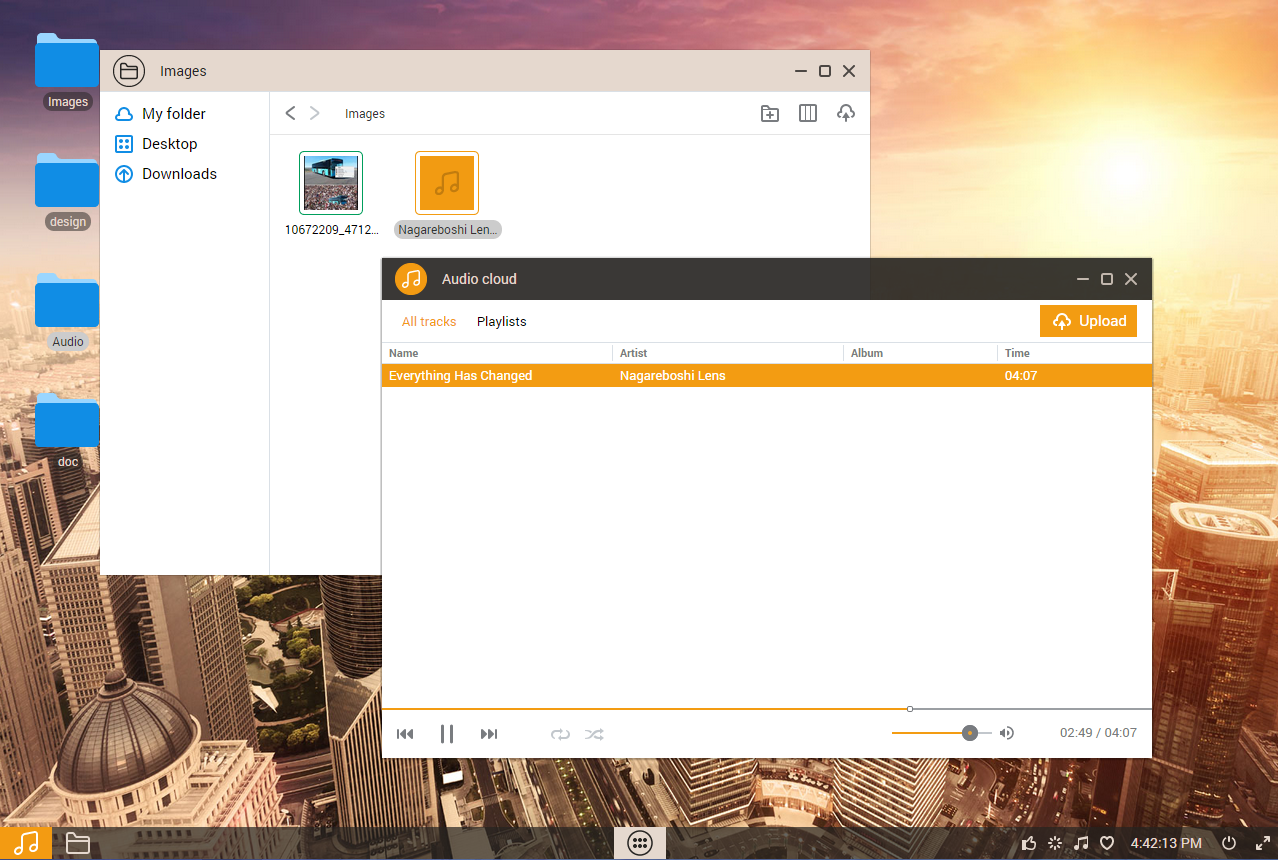Open the Images folder on the desktop
The height and width of the screenshot is (860, 1278).
click(67, 62)
